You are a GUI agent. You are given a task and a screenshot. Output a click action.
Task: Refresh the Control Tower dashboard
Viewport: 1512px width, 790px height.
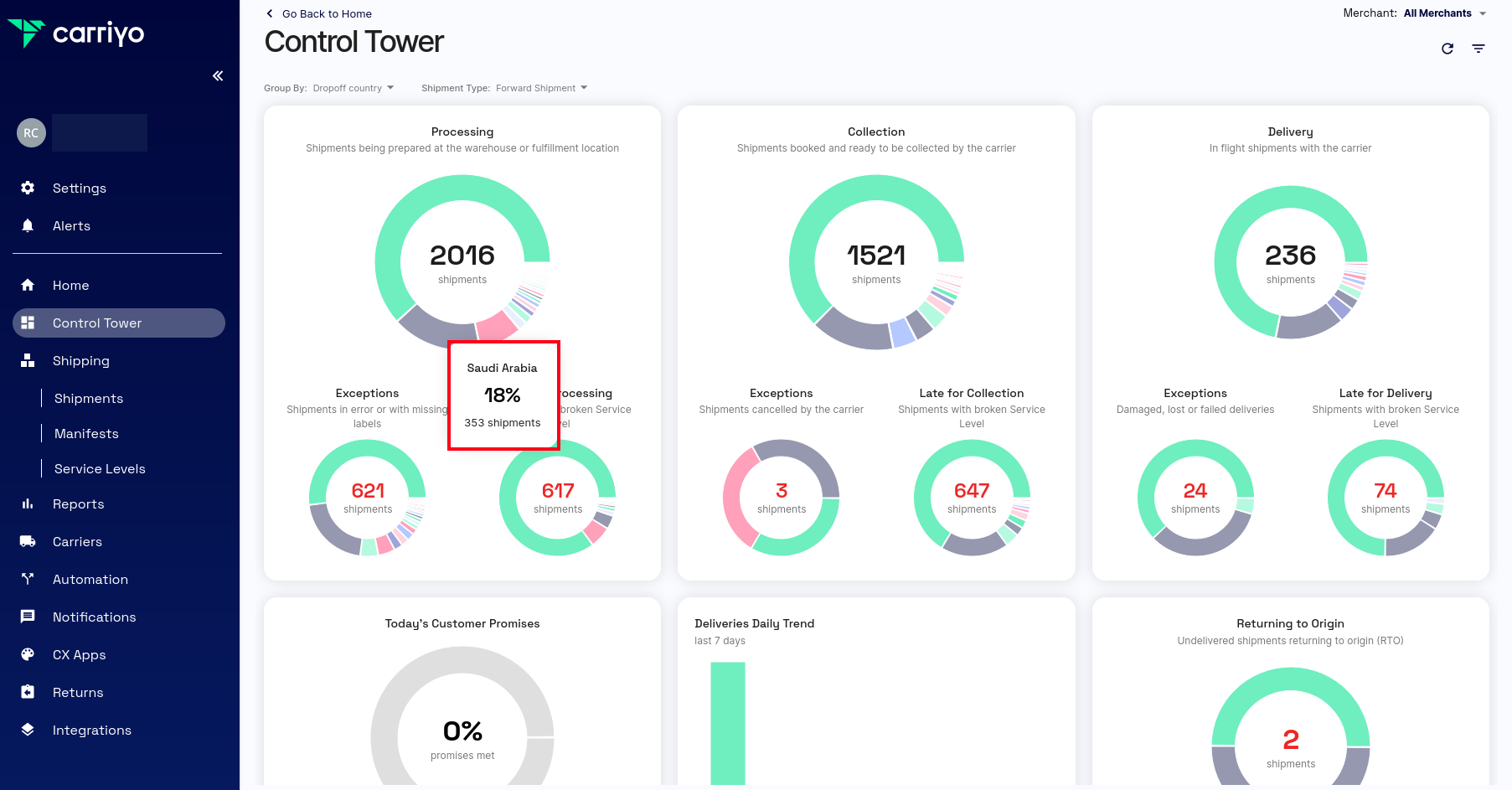coord(1447,49)
